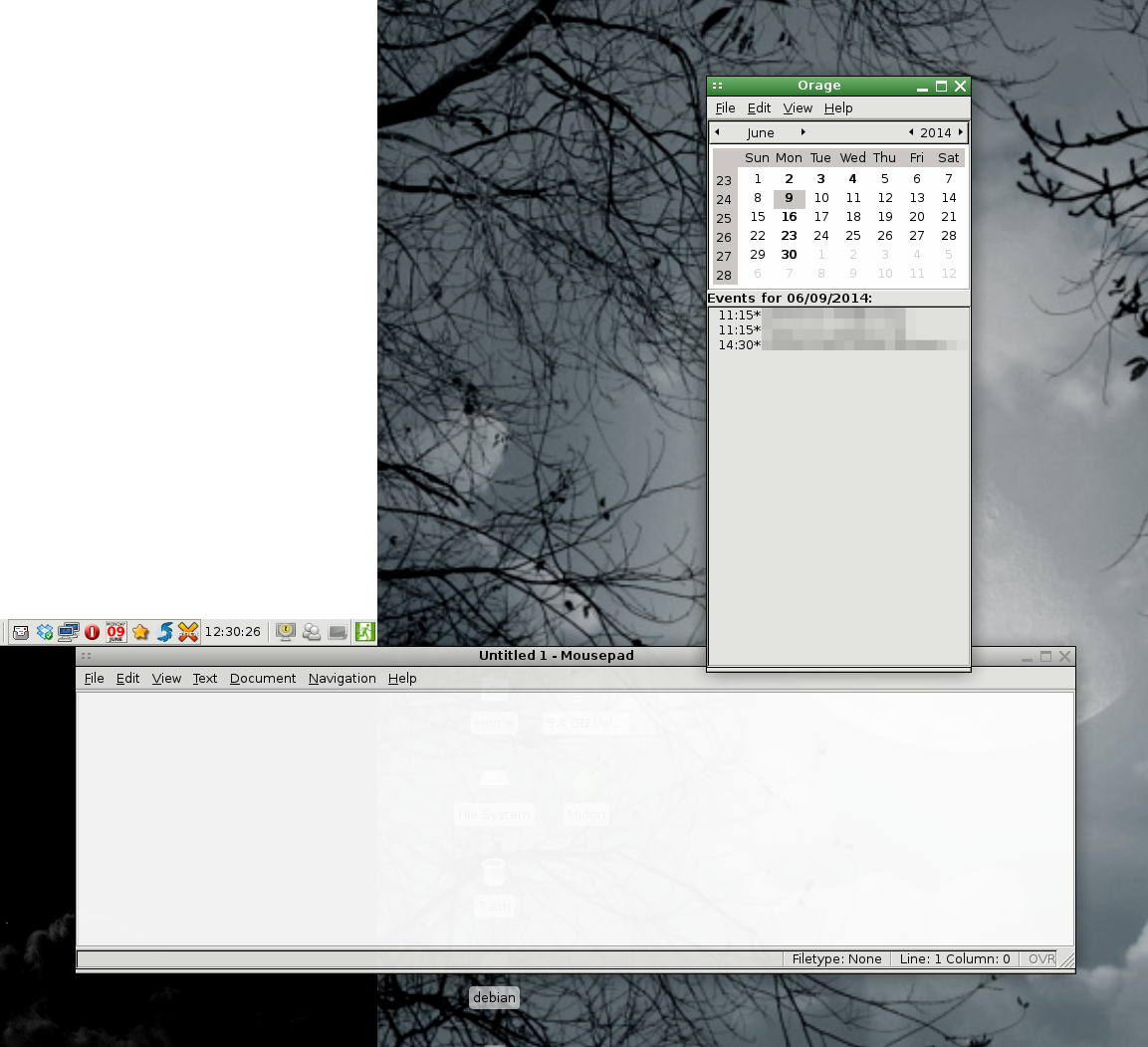Click the orange X icon in the panel
Viewport: 1148px width, 1047px height.
(188, 632)
